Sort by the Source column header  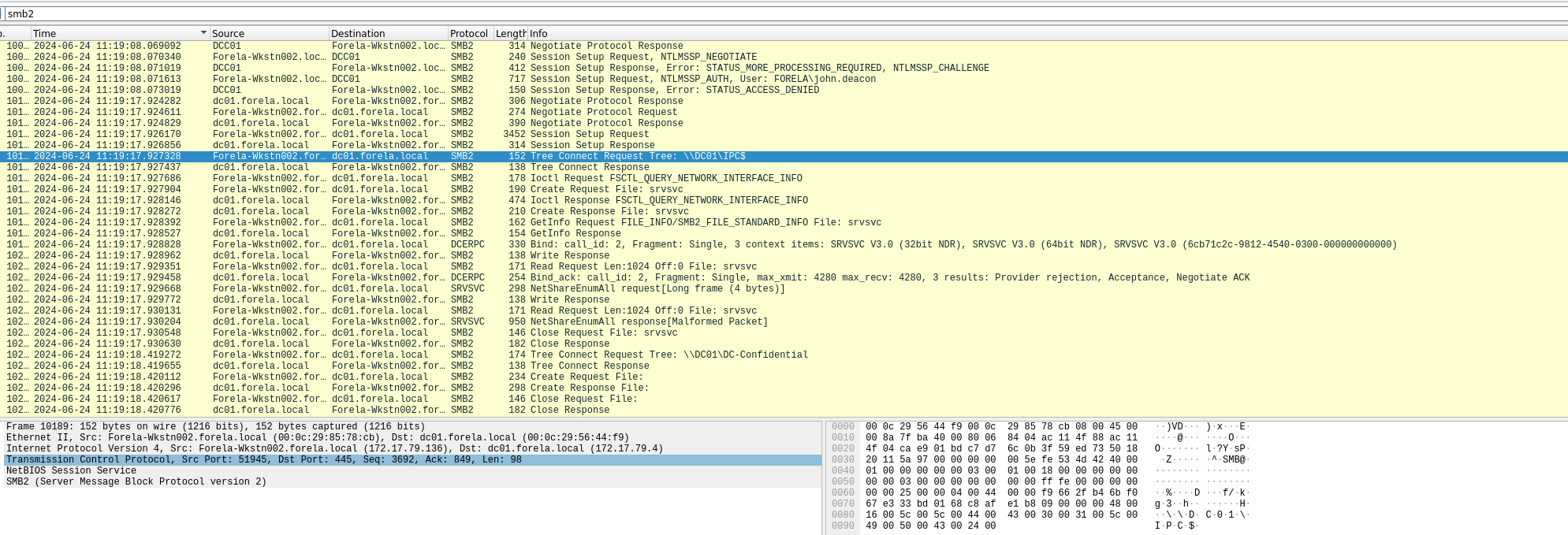[270, 33]
